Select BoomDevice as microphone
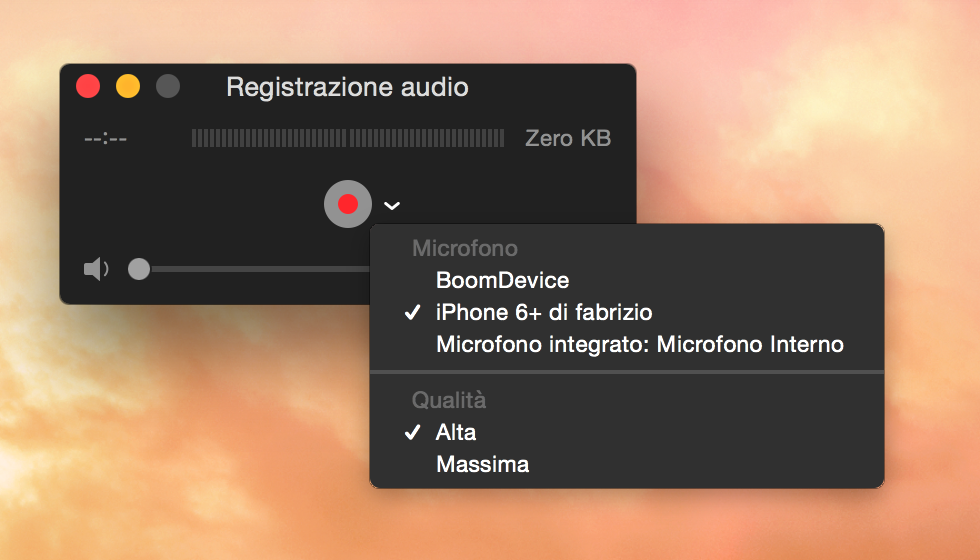 point(502,281)
